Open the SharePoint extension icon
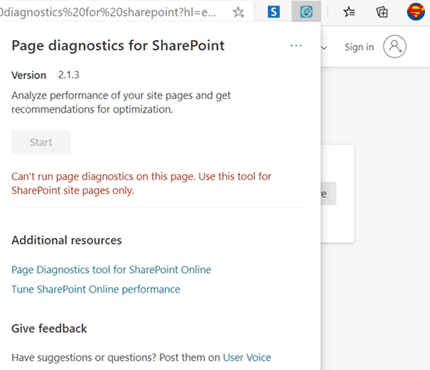Viewport: 430px width, 370px height. pos(274,12)
